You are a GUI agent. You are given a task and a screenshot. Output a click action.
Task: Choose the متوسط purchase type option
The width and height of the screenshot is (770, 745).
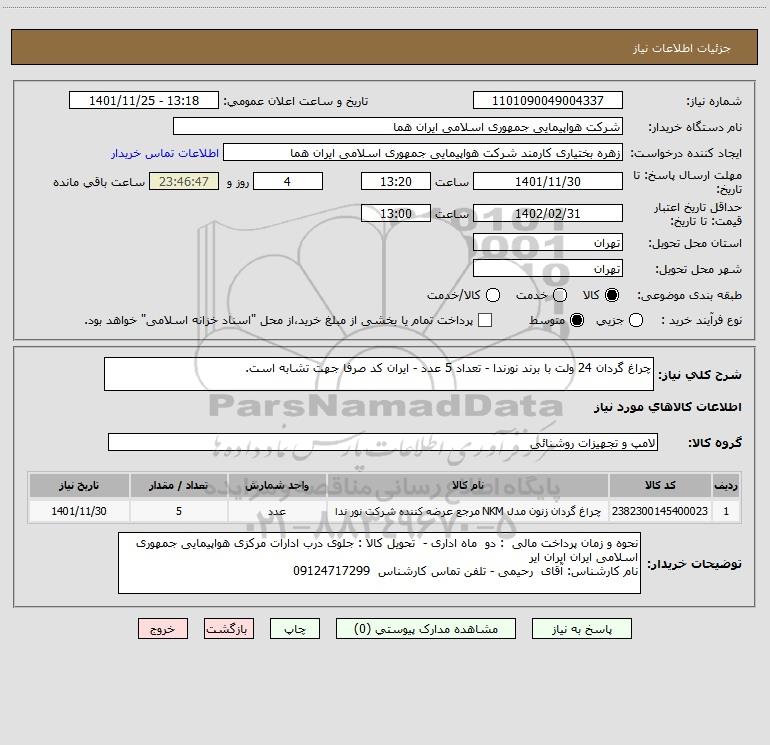577,320
